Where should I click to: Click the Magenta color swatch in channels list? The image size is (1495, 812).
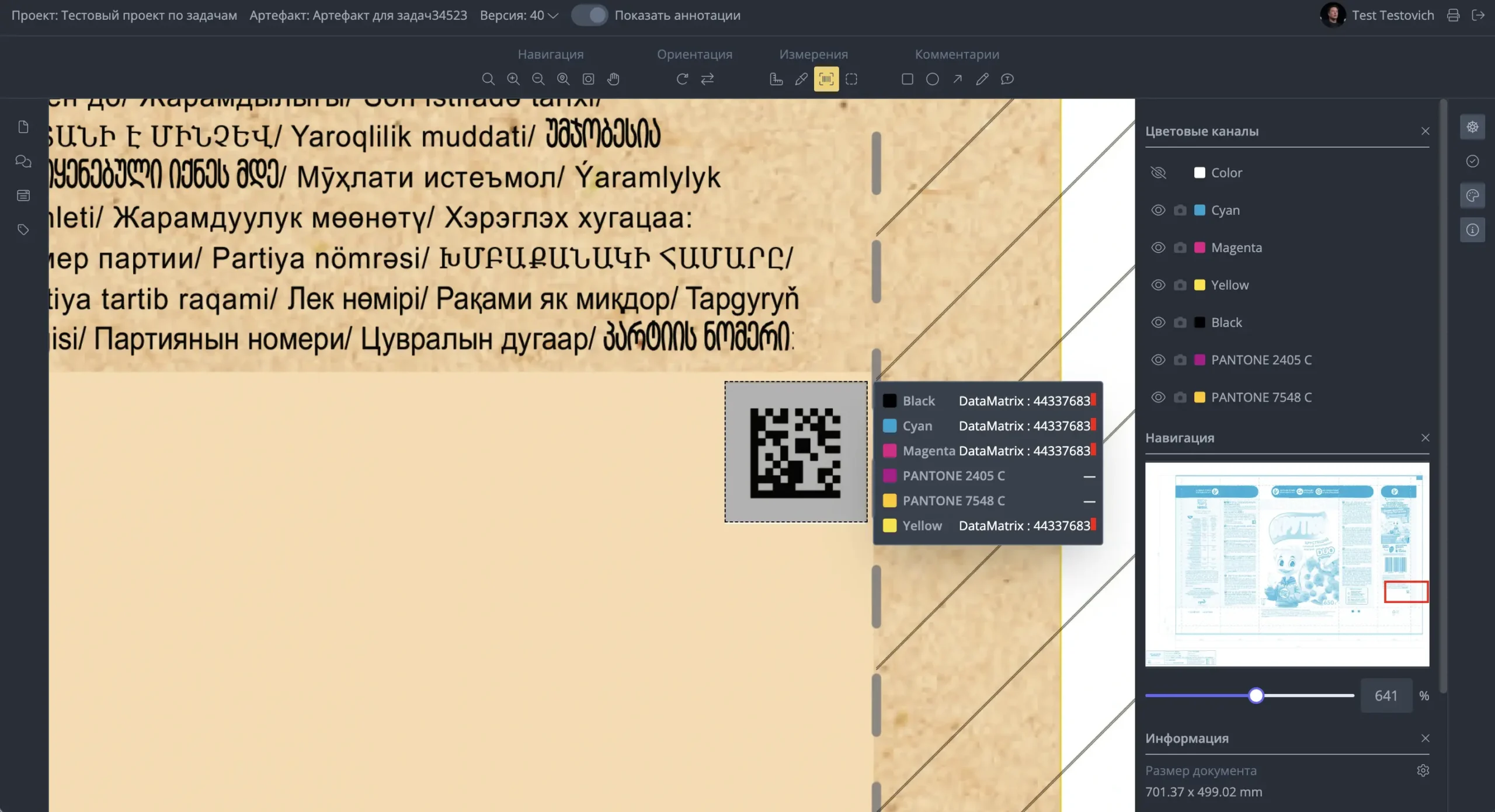click(1200, 248)
